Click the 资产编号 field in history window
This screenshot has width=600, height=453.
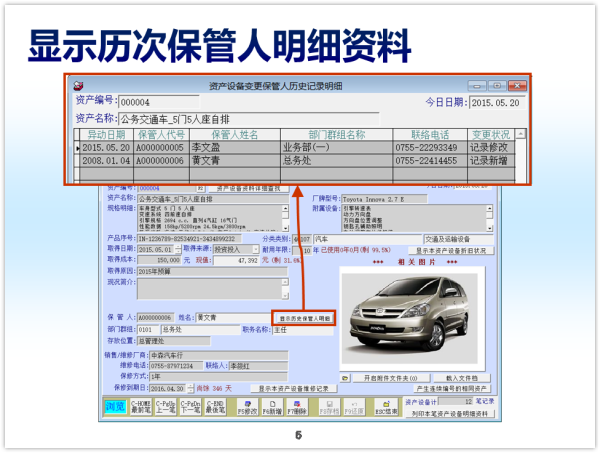[x=159, y=102]
